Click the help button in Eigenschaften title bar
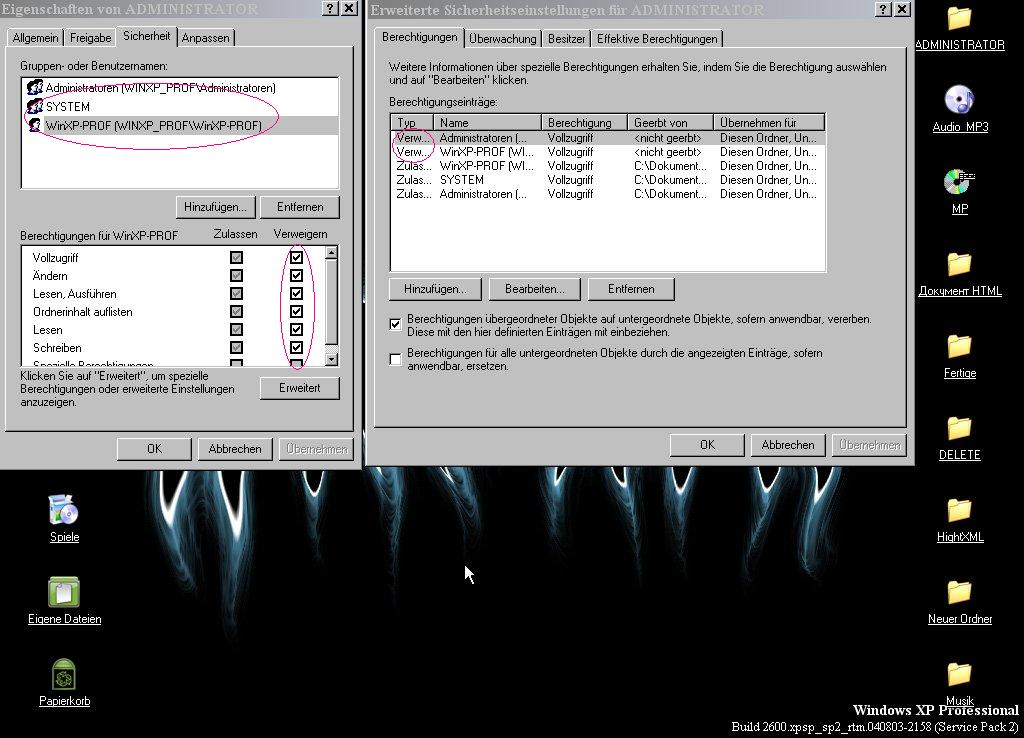The width and height of the screenshot is (1024, 738). (x=331, y=8)
